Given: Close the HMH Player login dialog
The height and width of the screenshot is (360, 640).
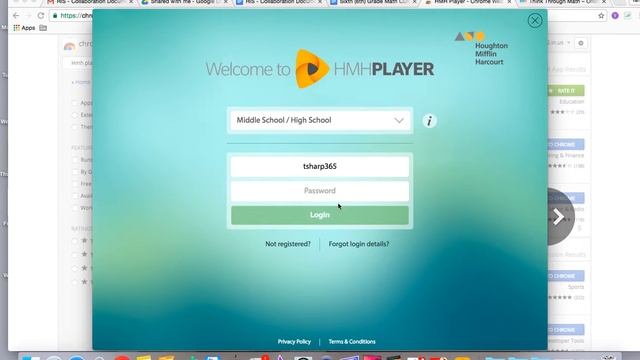Looking at the screenshot, I should pyautogui.click(x=535, y=20).
